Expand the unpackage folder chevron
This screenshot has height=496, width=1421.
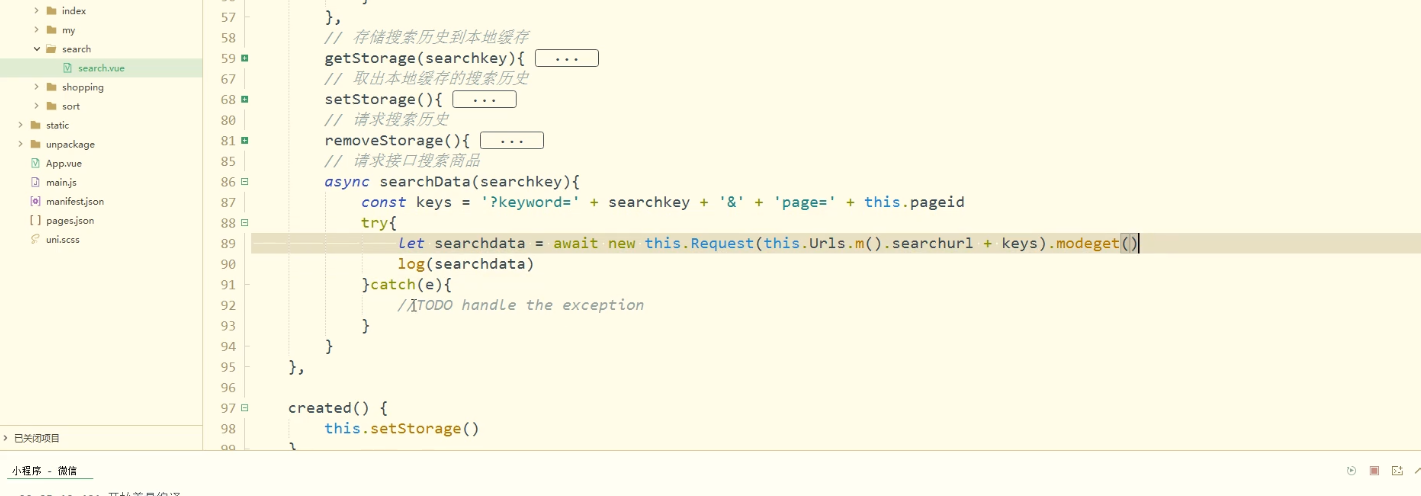point(21,144)
